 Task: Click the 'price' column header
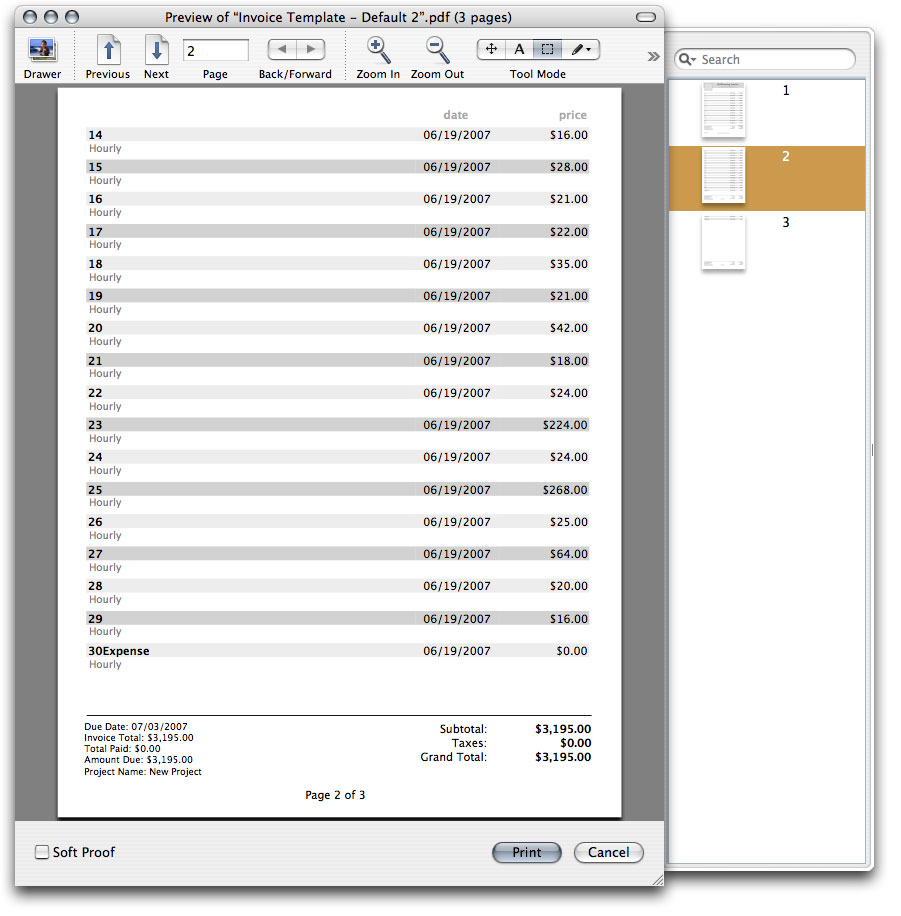(573, 115)
